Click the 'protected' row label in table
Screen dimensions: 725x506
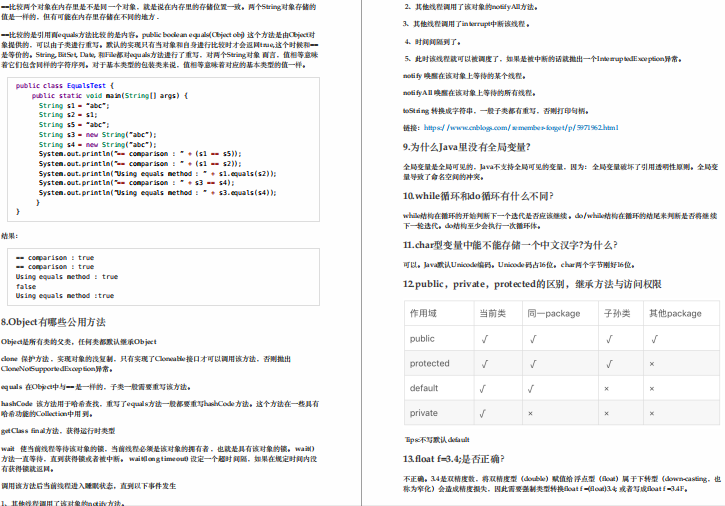[430, 364]
